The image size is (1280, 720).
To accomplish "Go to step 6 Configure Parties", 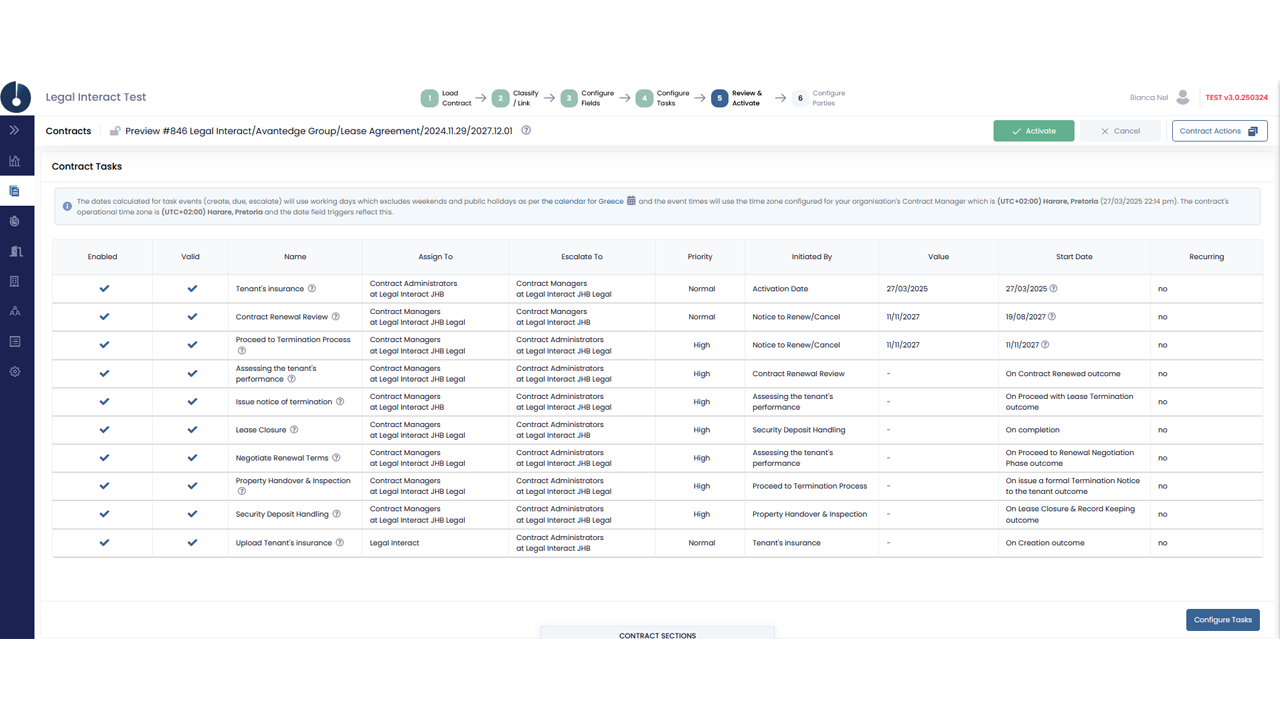I will [818, 98].
